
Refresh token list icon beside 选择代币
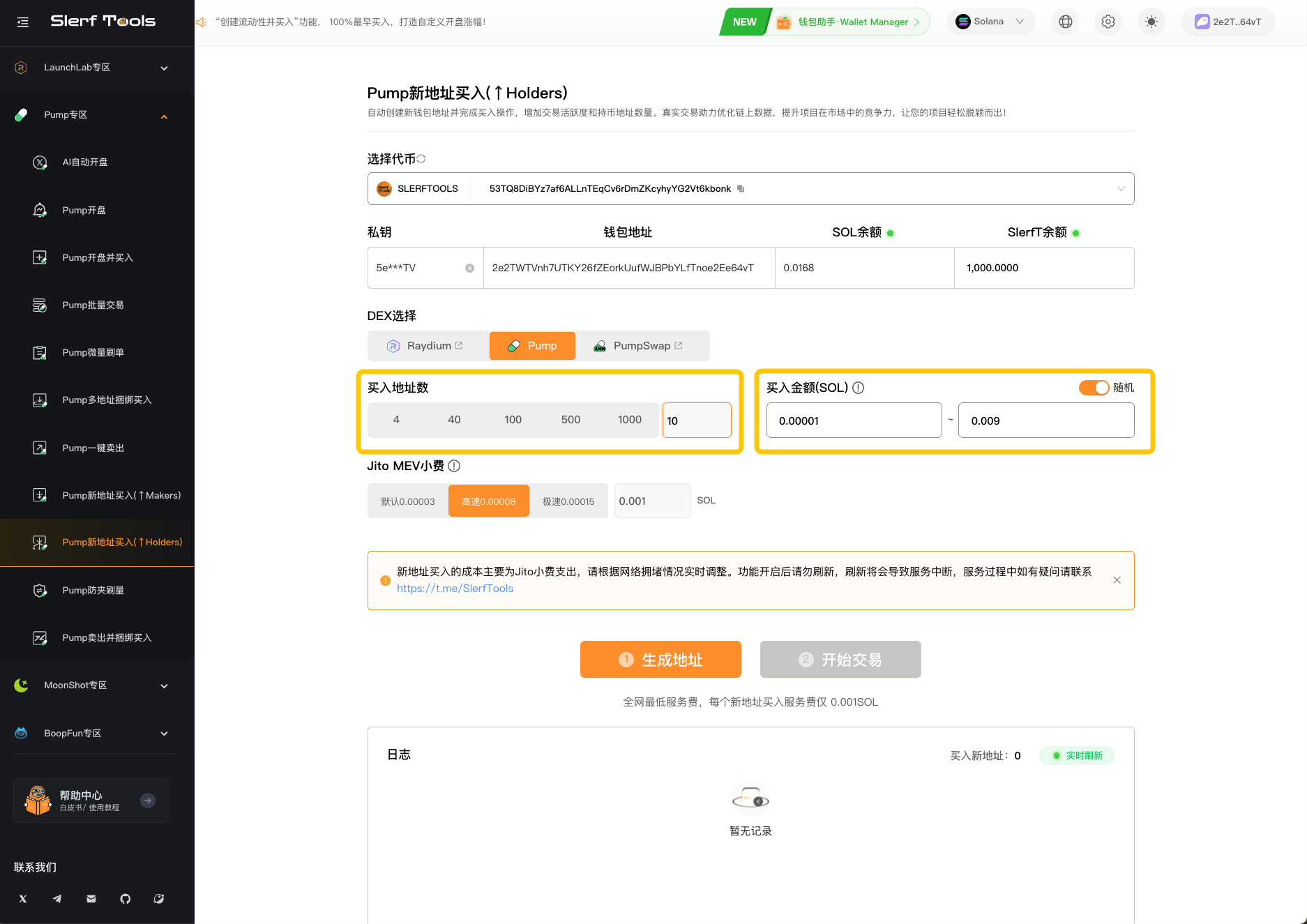pyautogui.click(x=421, y=159)
